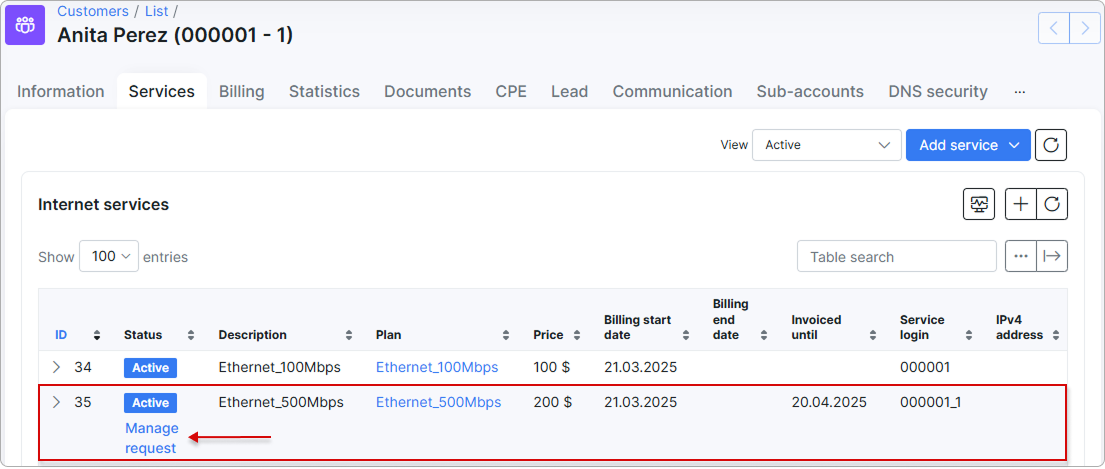Click the List breadcrumb link
Image resolution: width=1105 pixels, height=469 pixels.
[x=156, y=11]
